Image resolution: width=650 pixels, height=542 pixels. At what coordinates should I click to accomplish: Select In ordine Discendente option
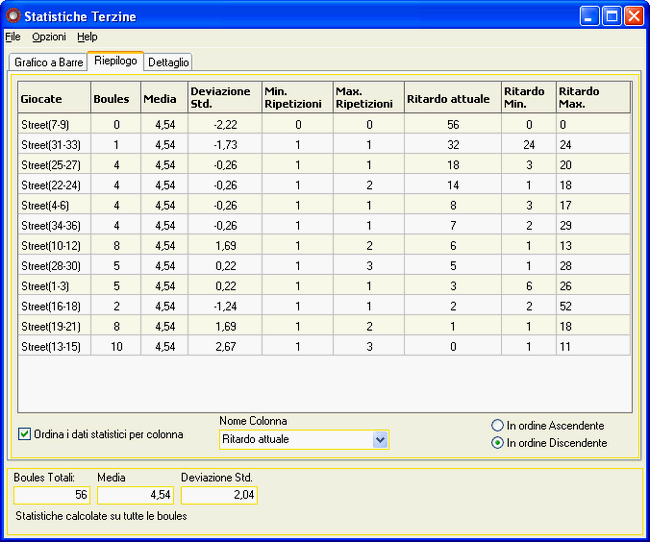498,443
